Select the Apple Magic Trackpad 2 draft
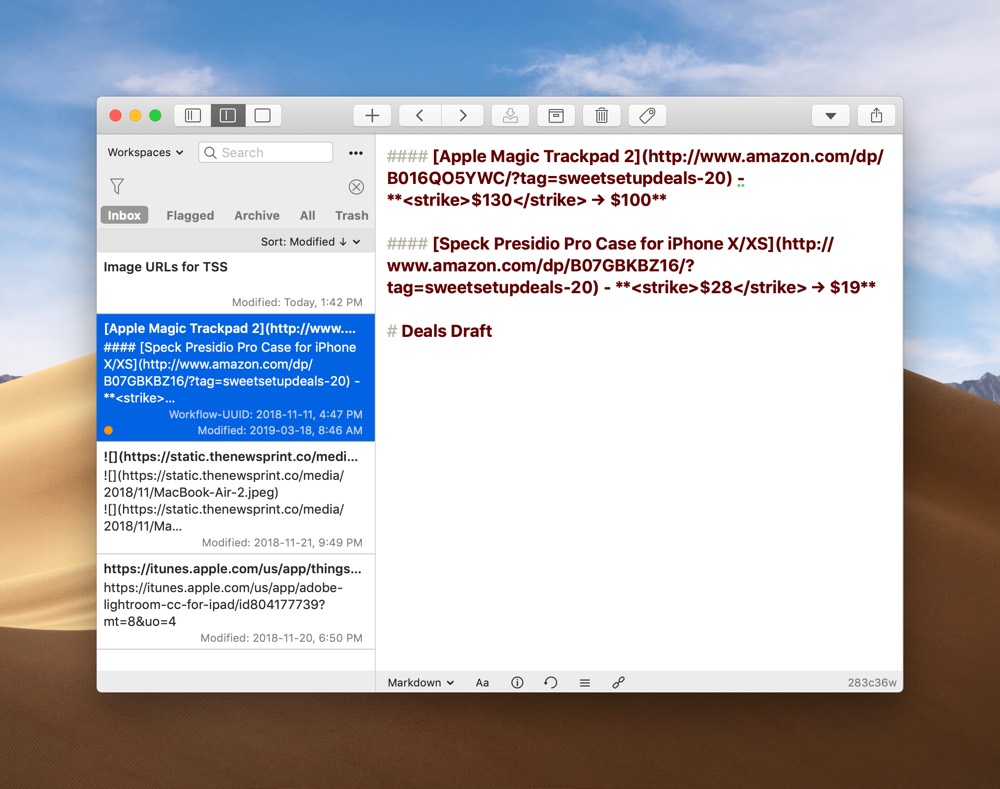1000x789 pixels. [x=235, y=378]
